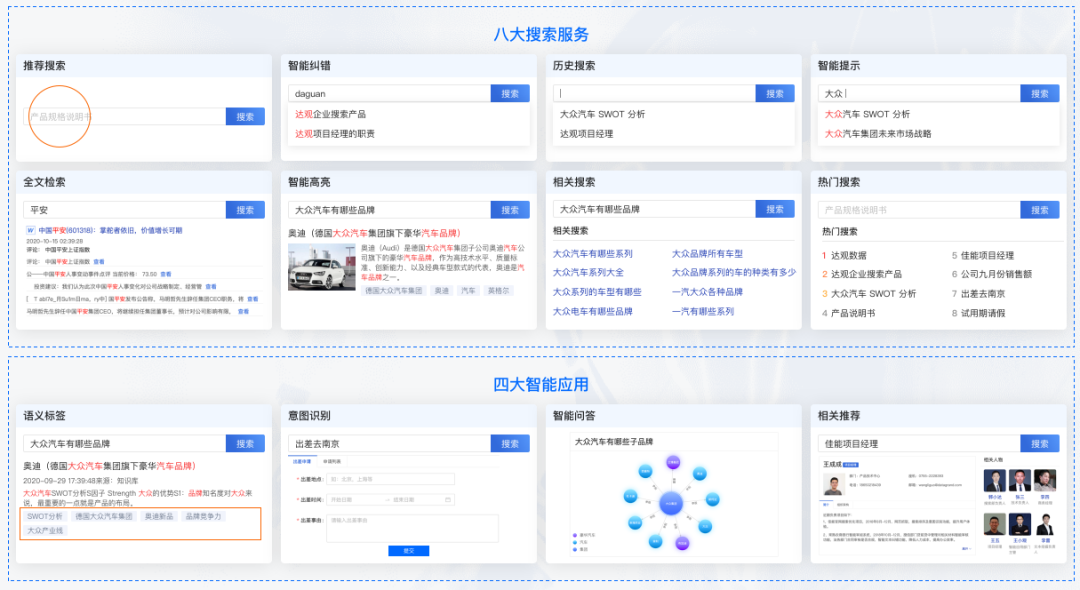The height and width of the screenshot is (590, 1080).
Task: Click the white Audi car thumbnail
Action: (x=322, y=267)
